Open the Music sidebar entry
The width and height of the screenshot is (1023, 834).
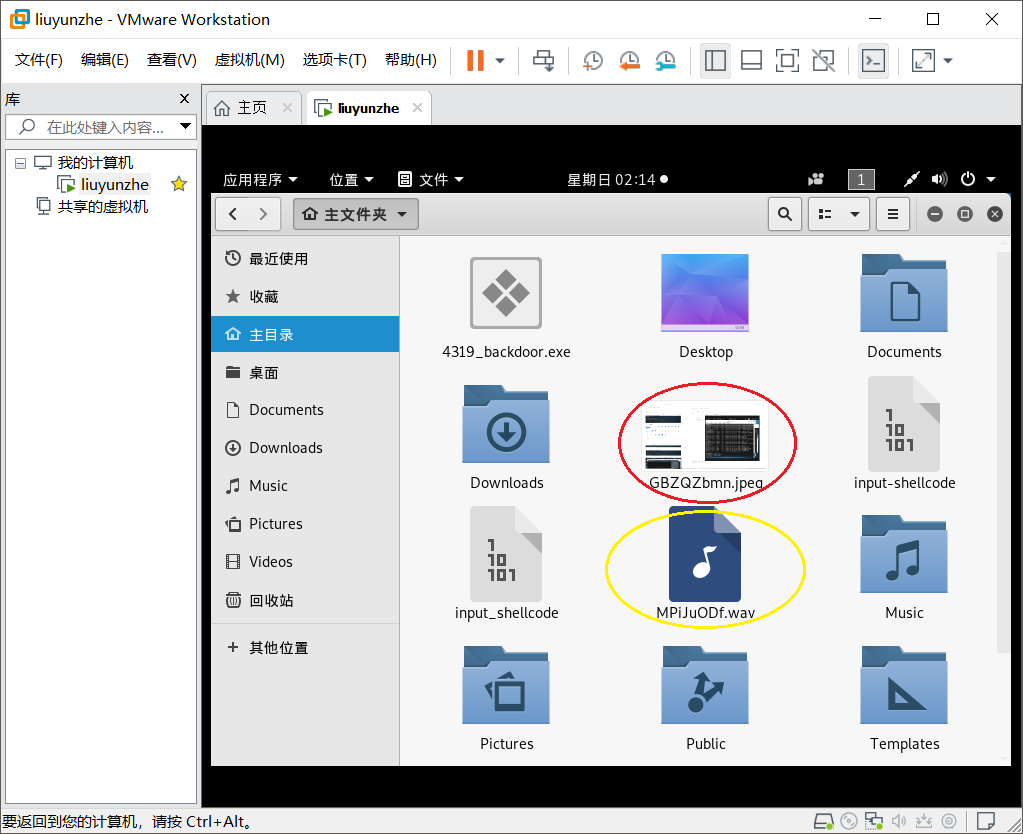(x=305, y=486)
